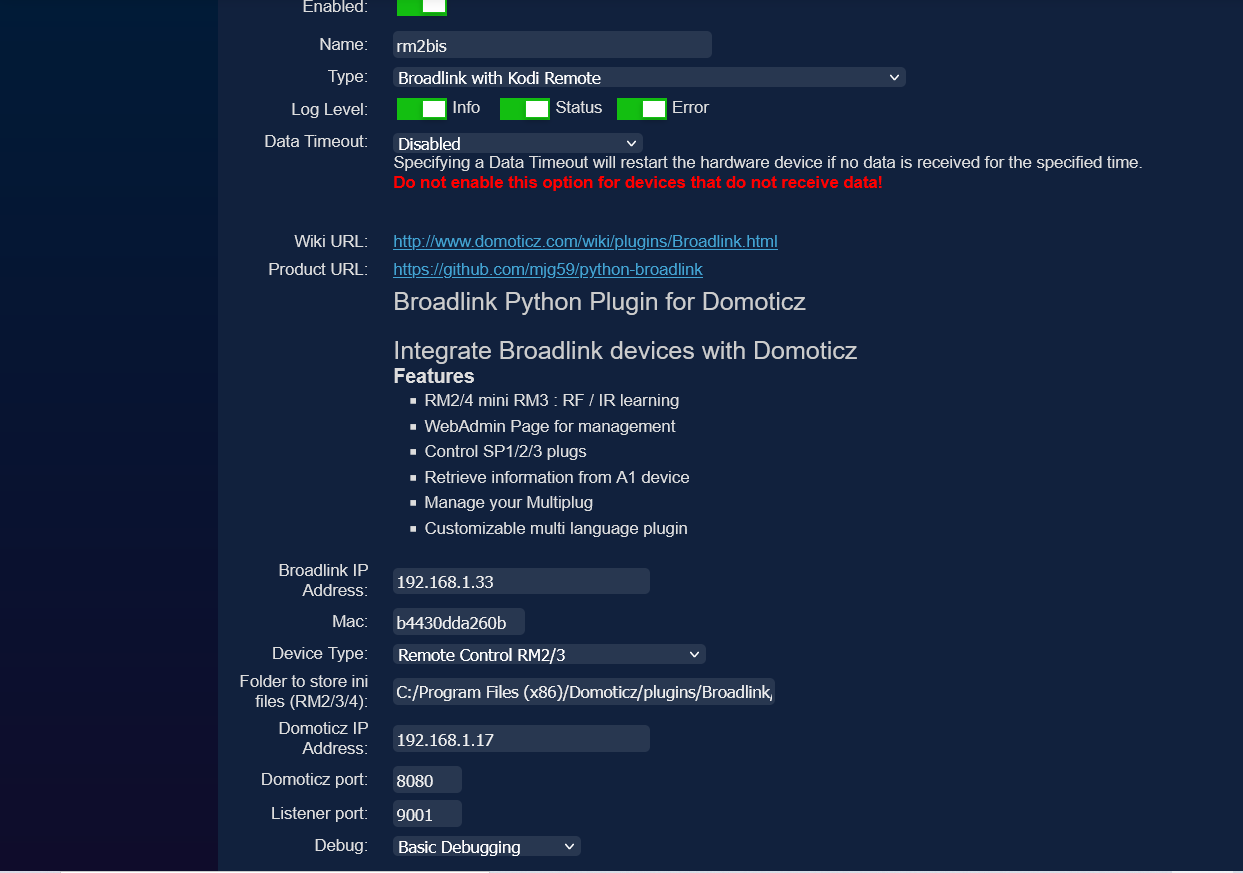Toggle the Info log level switch
The height and width of the screenshot is (873, 1243).
422,108
